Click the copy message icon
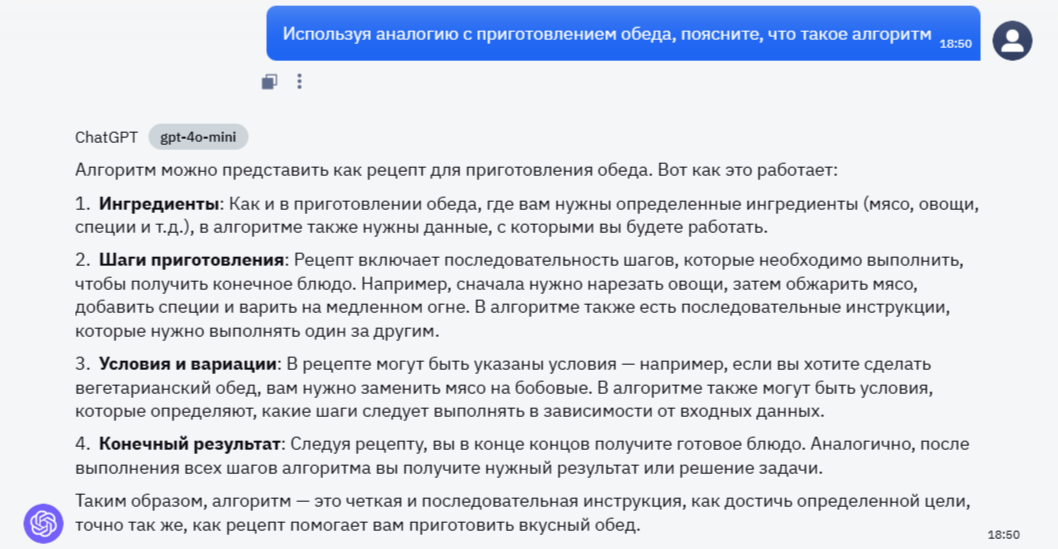 [x=269, y=82]
